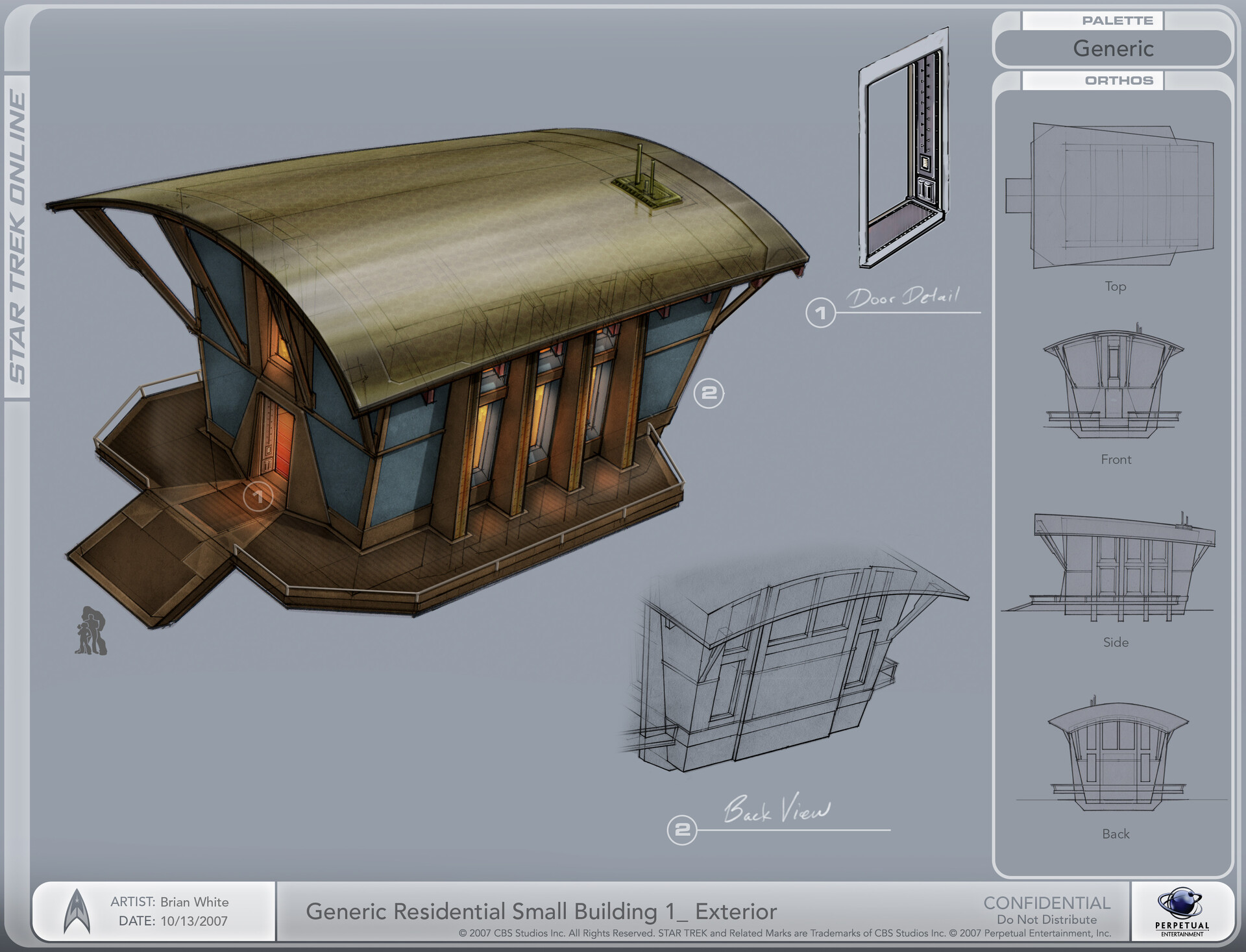Select the Generic palette name
This screenshot has width=1246, height=952.
coord(1113,48)
